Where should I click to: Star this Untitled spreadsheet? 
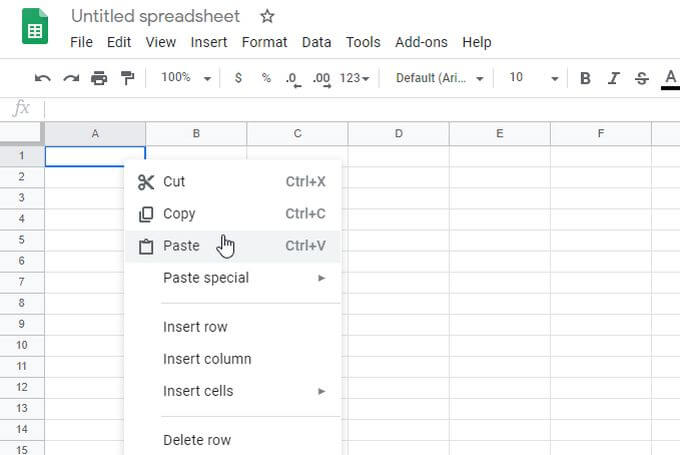tap(267, 16)
